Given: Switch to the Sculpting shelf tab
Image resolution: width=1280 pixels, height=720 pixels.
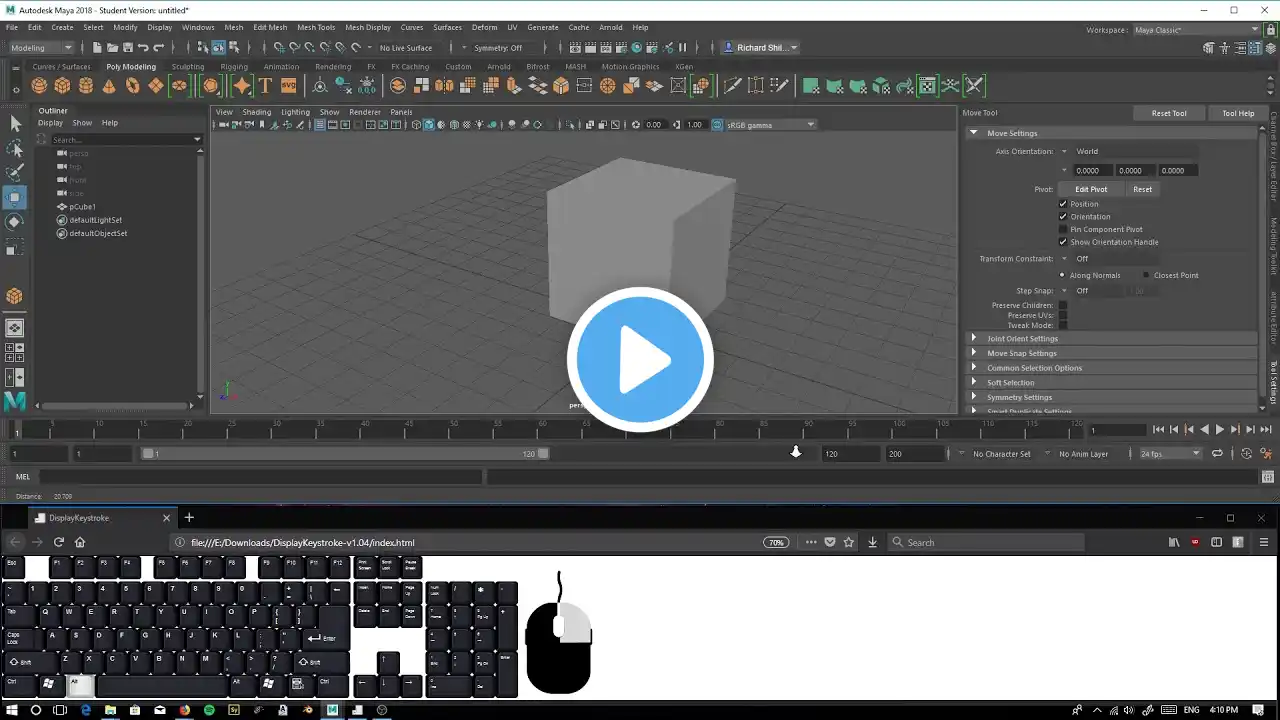Looking at the screenshot, I should coord(188,67).
